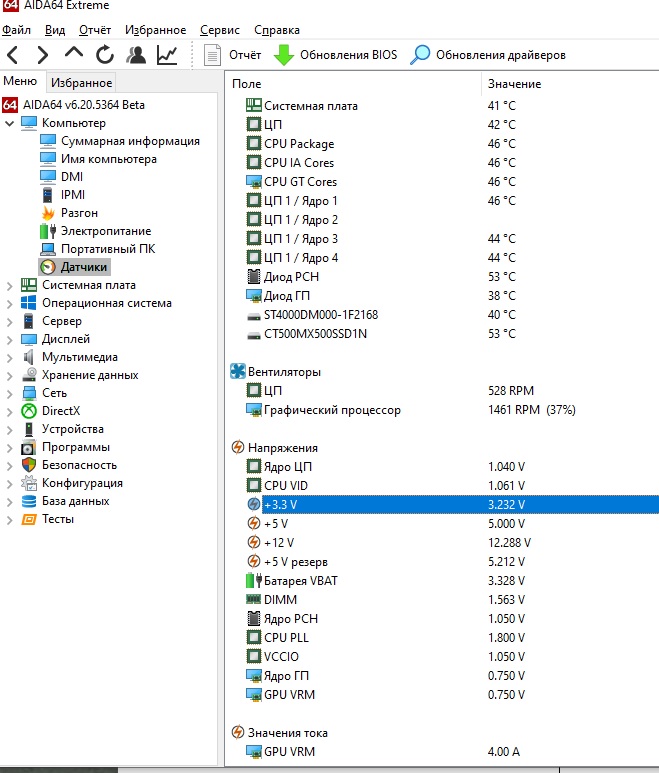Click the Конфигурация gear icon
The width and height of the screenshot is (659, 773).
coord(29,483)
